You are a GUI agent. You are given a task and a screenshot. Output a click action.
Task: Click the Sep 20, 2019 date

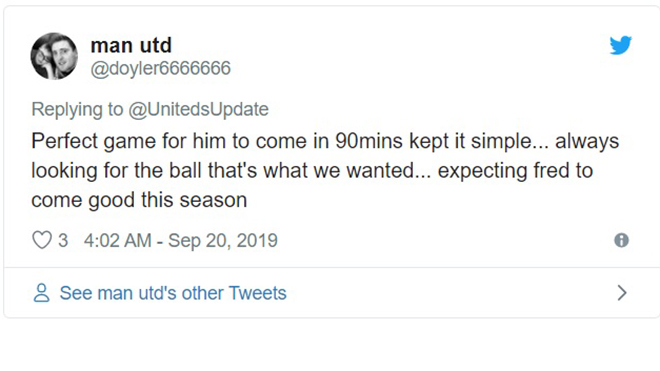[x=223, y=240]
